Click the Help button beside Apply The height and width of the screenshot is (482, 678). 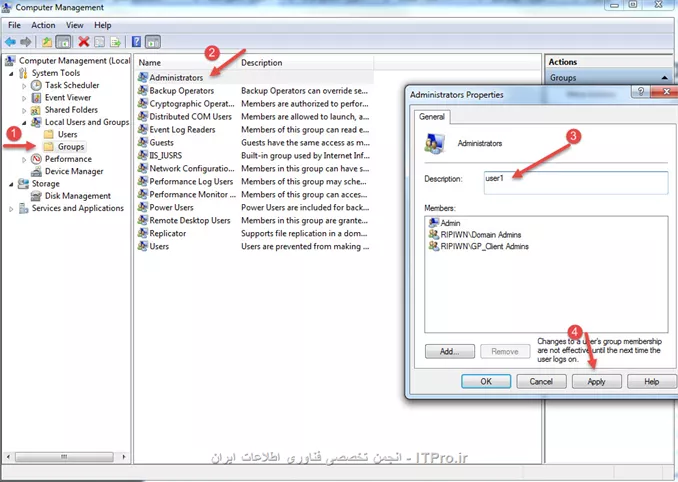click(651, 381)
